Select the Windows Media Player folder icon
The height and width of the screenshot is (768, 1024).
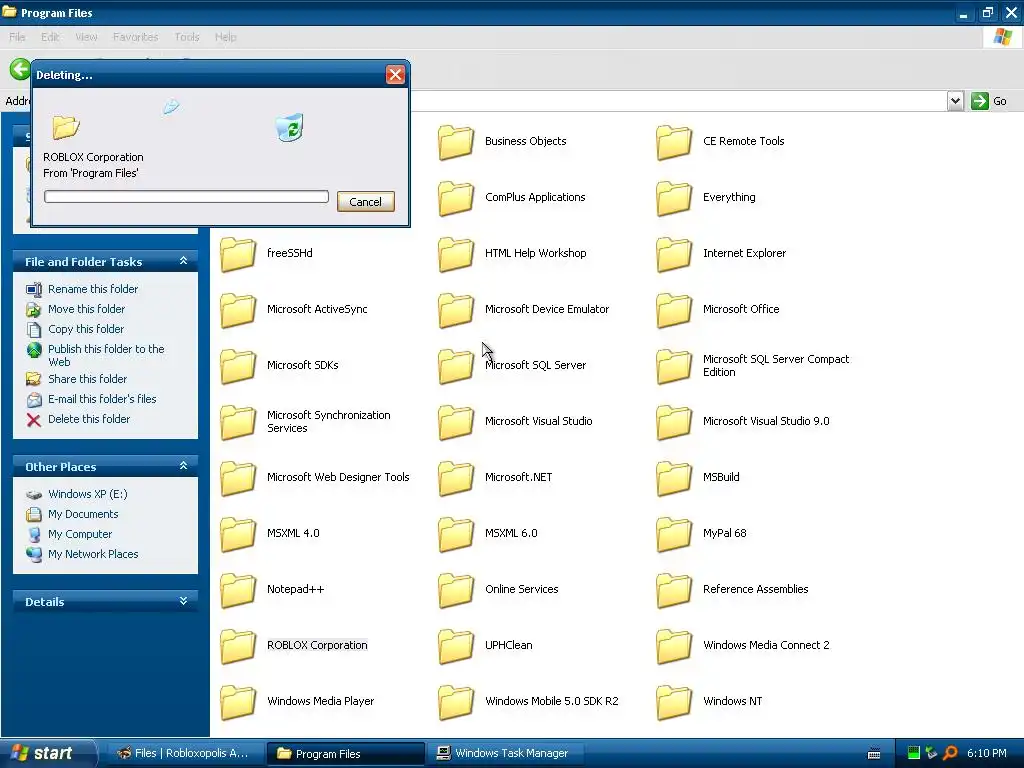[238, 702]
